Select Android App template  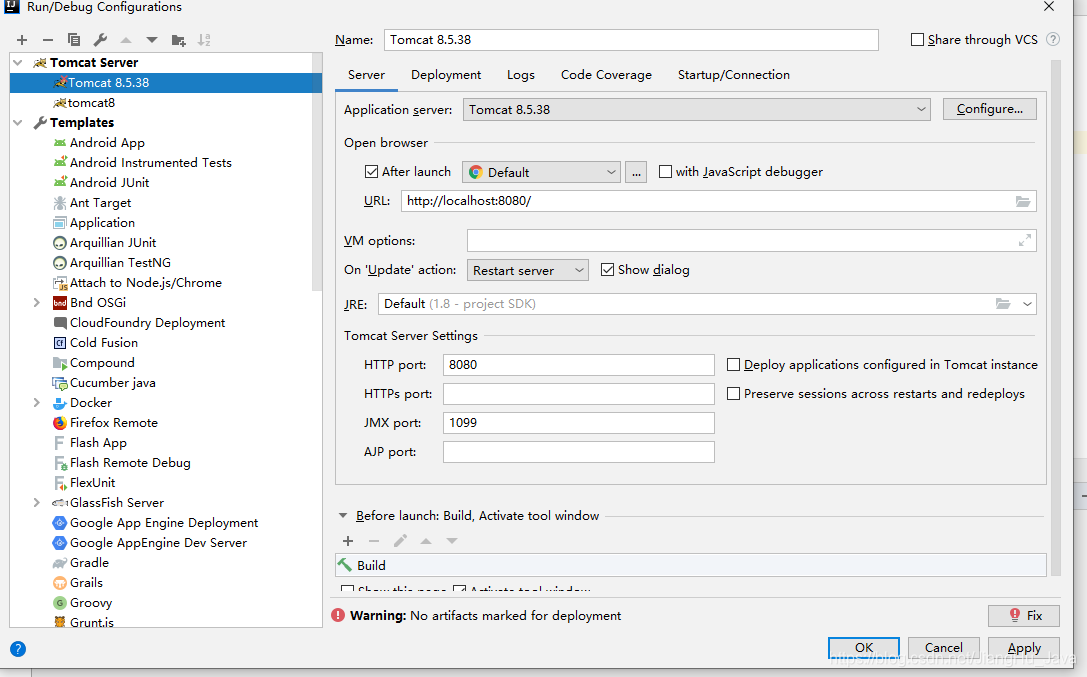[107, 143]
